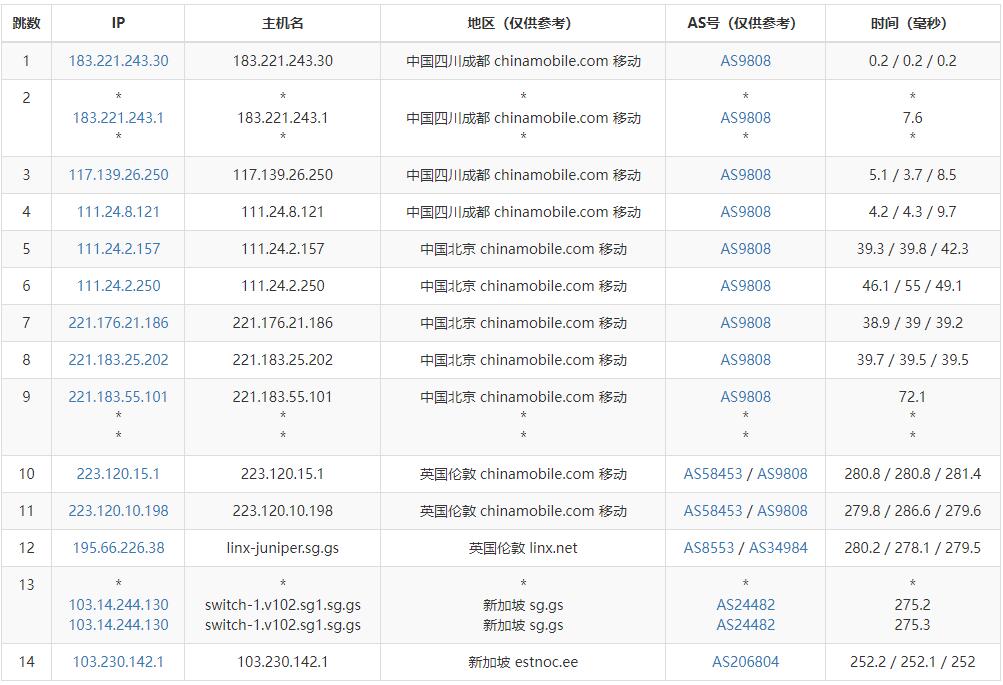
Task: Click the AS号（仅供参考） header
Action: click(745, 23)
